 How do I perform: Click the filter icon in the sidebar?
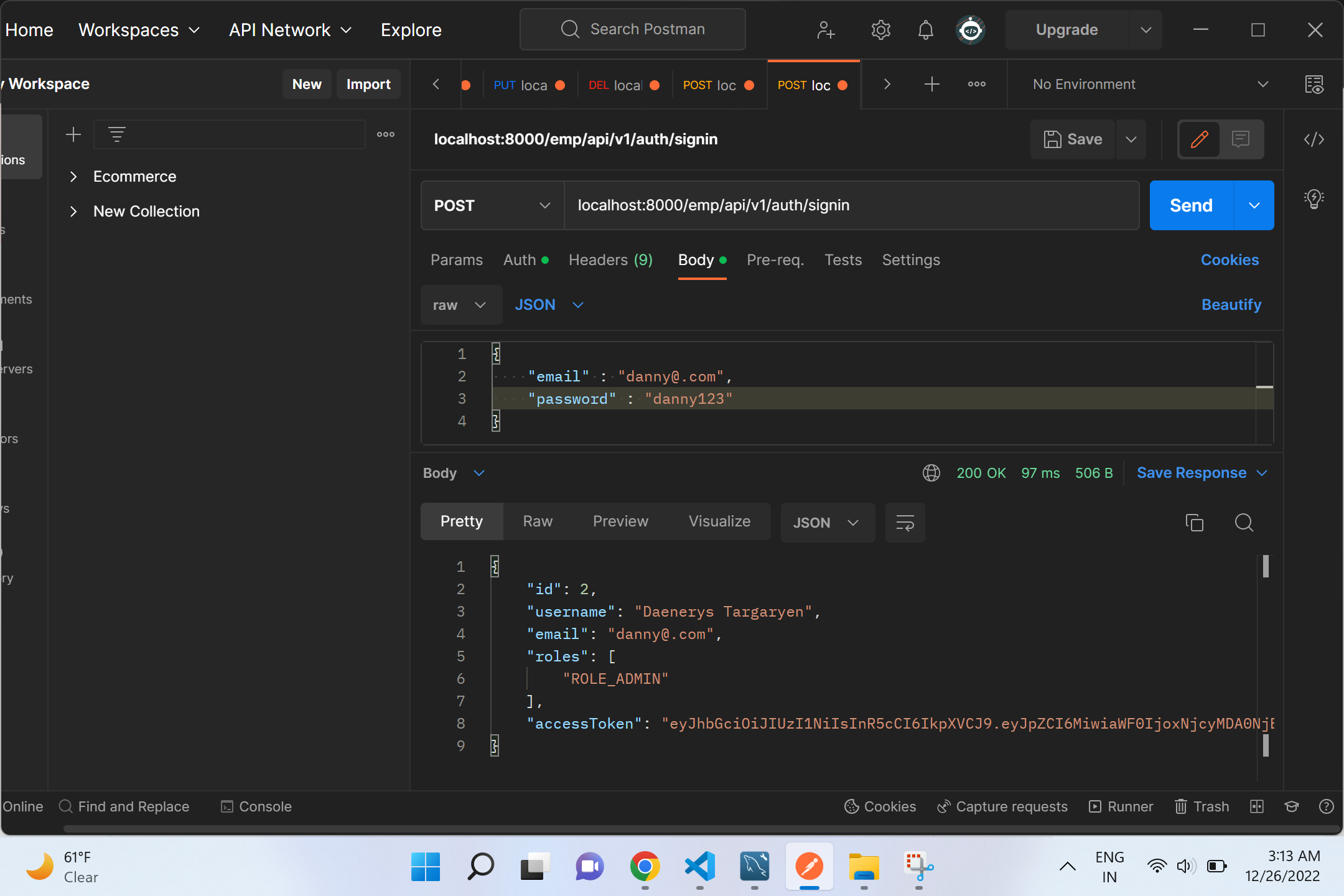pos(117,134)
